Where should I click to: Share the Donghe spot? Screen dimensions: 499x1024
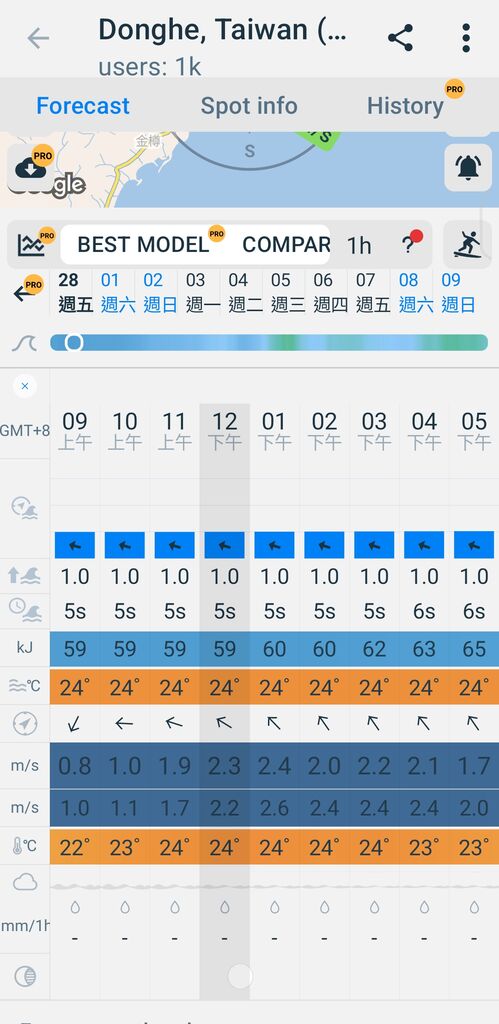(400, 38)
